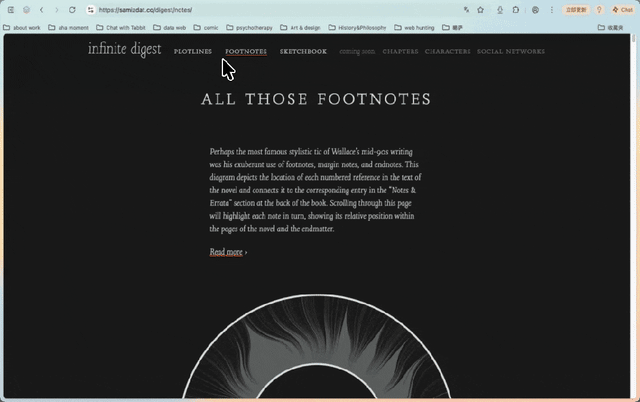The image size is (640, 402).
Task: Select the FOOTNOTES nav item
Action: pyautogui.click(x=246, y=51)
